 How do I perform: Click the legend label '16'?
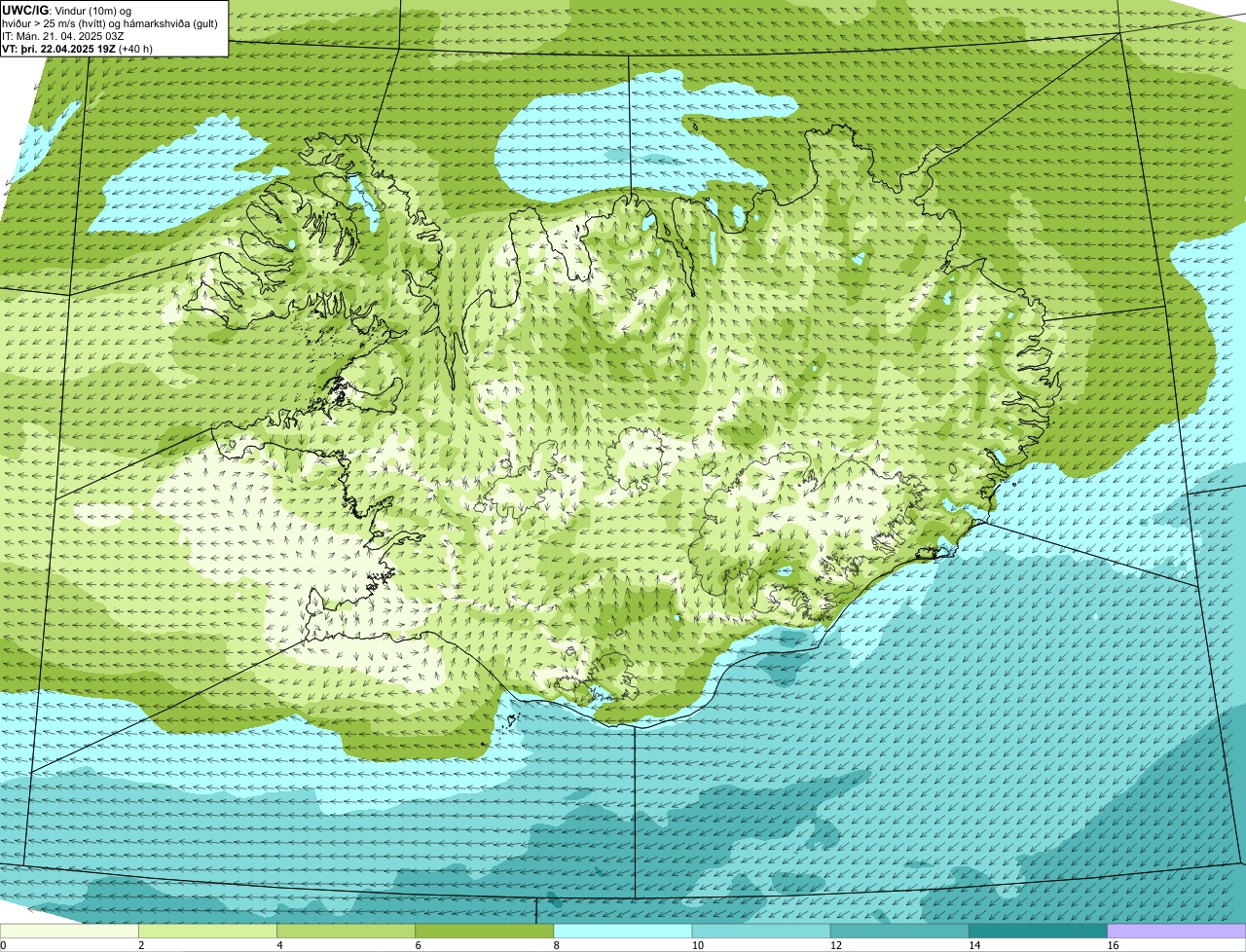pos(1113,945)
